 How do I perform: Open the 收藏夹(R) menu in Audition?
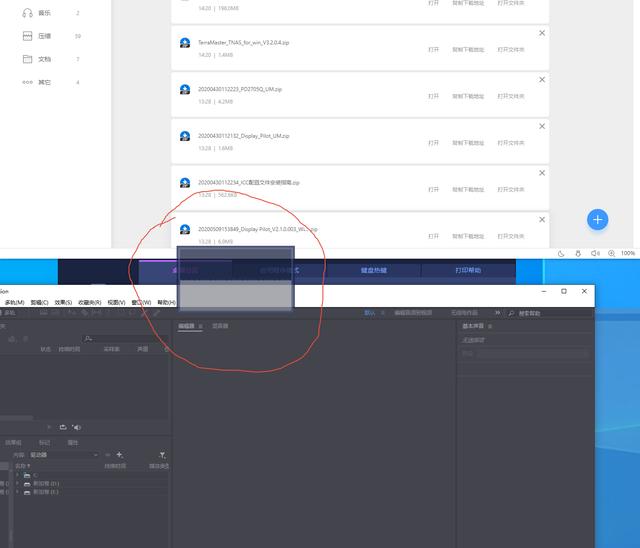[x=89, y=302]
